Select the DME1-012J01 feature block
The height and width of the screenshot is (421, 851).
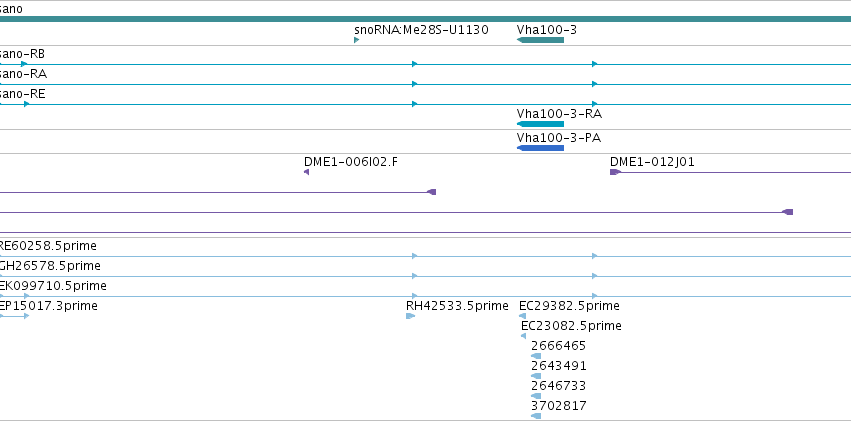(x=615, y=172)
